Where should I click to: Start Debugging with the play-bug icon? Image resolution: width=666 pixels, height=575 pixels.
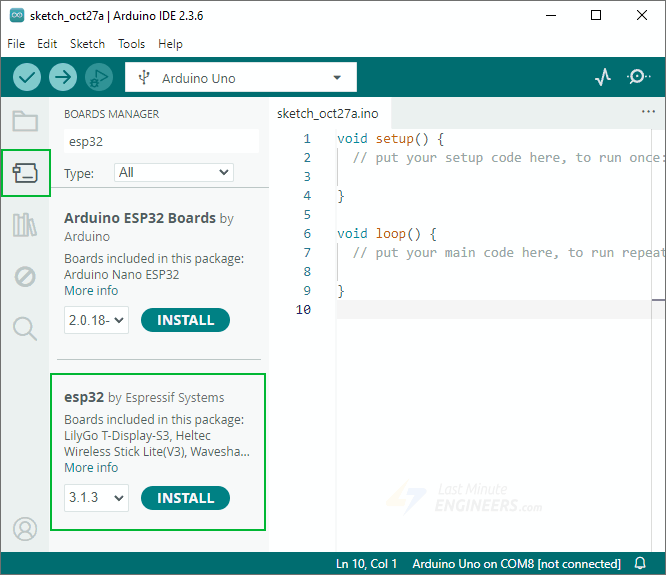coord(99,77)
